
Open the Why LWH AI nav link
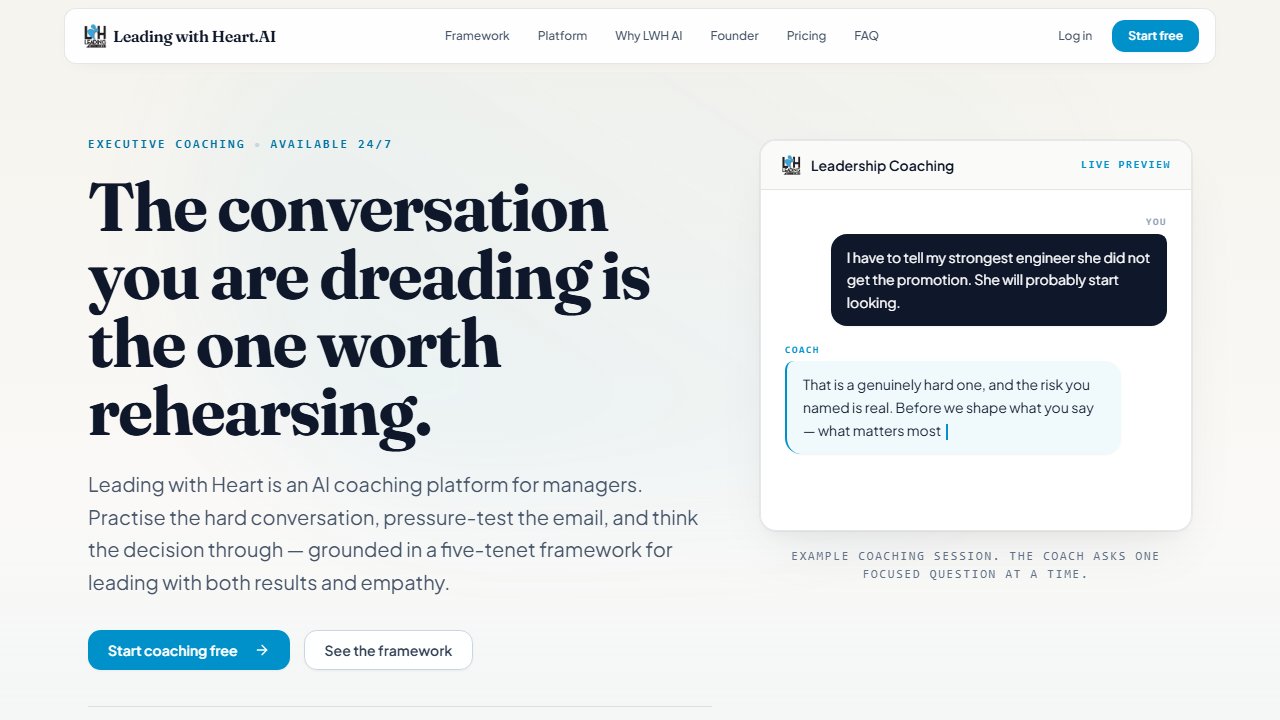click(x=649, y=36)
